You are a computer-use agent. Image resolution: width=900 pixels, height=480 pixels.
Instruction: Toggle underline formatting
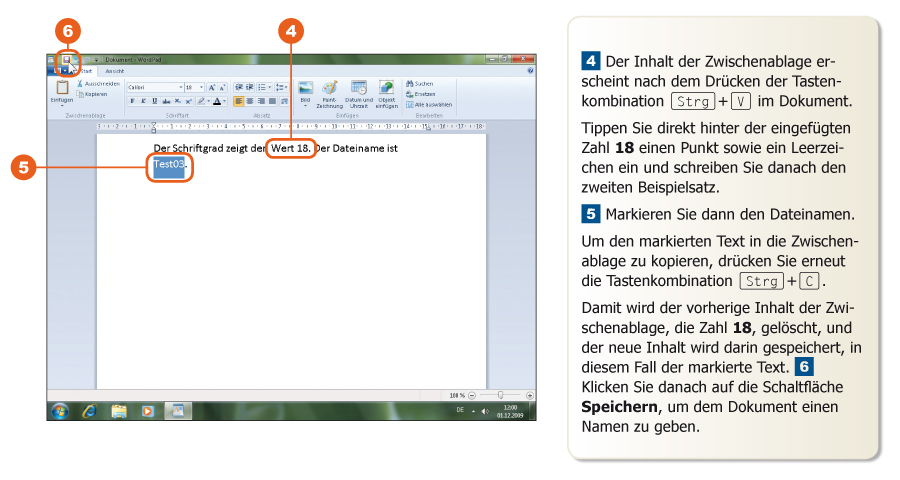coord(154,101)
